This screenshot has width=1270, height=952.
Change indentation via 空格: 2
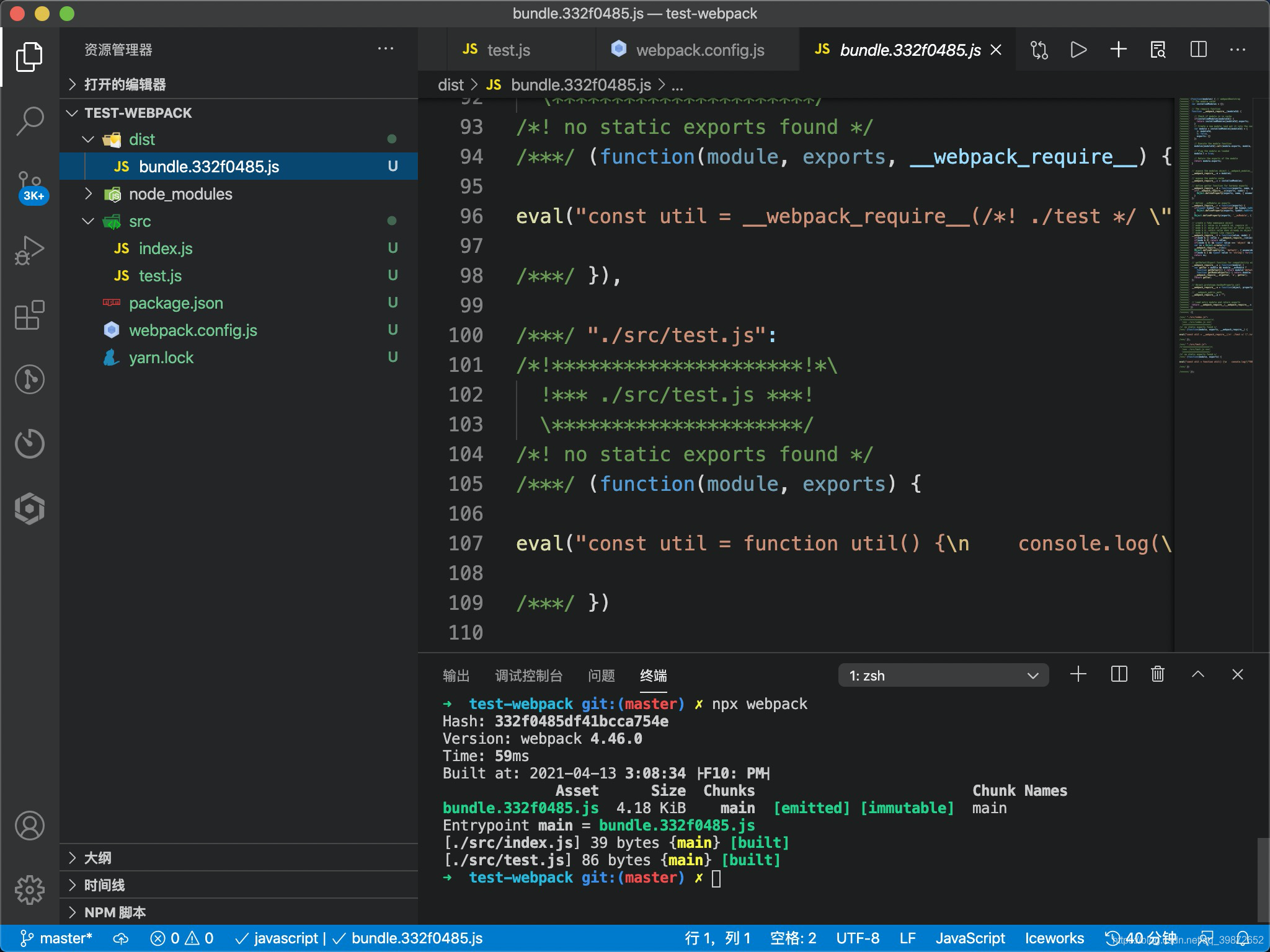tap(793, 938)
